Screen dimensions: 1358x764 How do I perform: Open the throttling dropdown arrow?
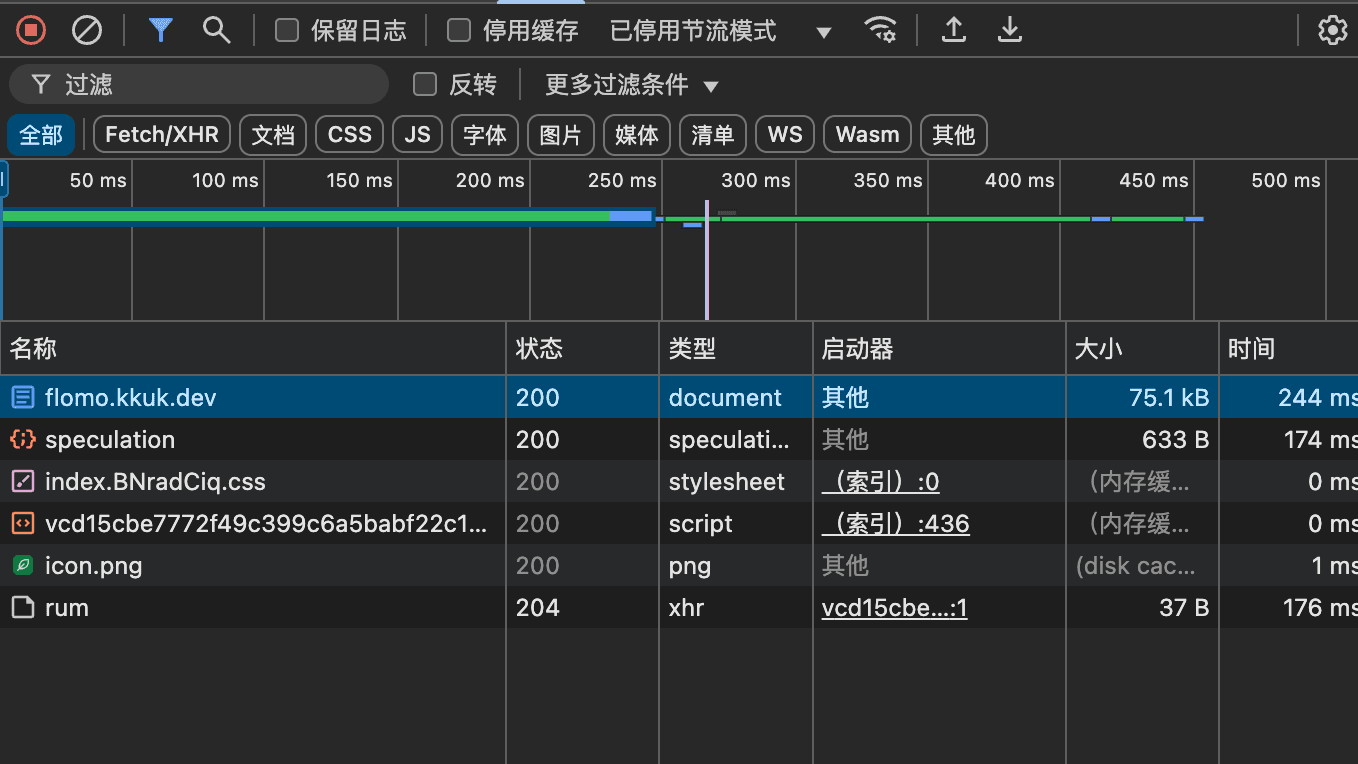[823, 30]
